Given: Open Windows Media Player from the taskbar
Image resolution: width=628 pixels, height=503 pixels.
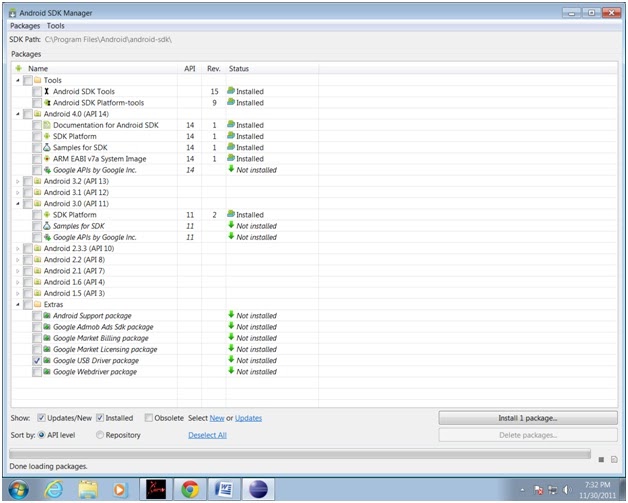Looking at the screenshot, I should [x=119, y=489].
